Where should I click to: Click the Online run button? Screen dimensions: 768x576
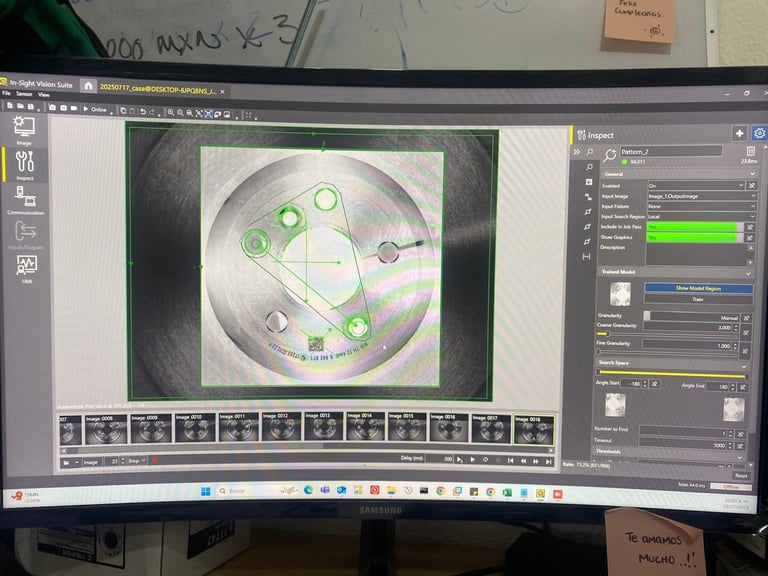coord(95,109)
